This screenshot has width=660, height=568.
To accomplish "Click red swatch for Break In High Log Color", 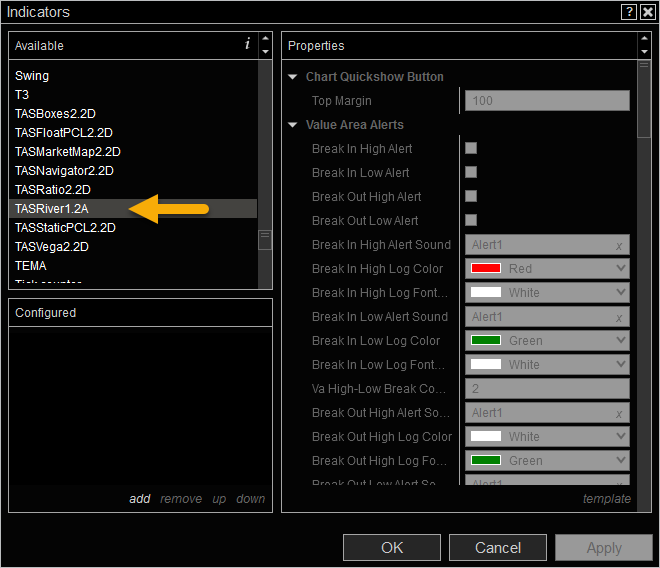I will click(486, 268).
